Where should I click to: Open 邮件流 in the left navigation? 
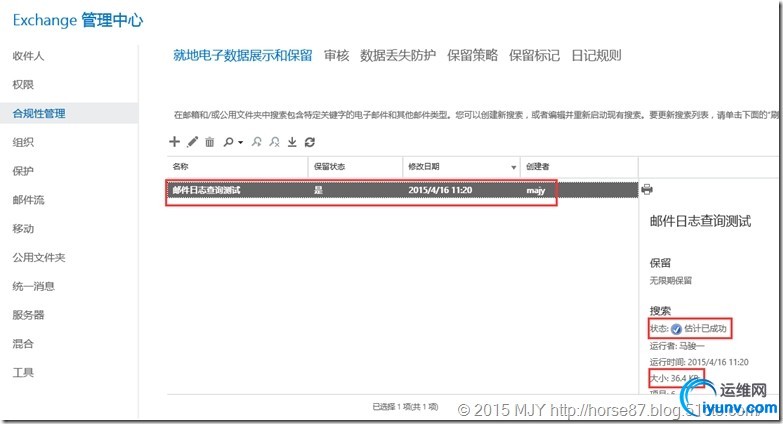click(x=28, y=200)
